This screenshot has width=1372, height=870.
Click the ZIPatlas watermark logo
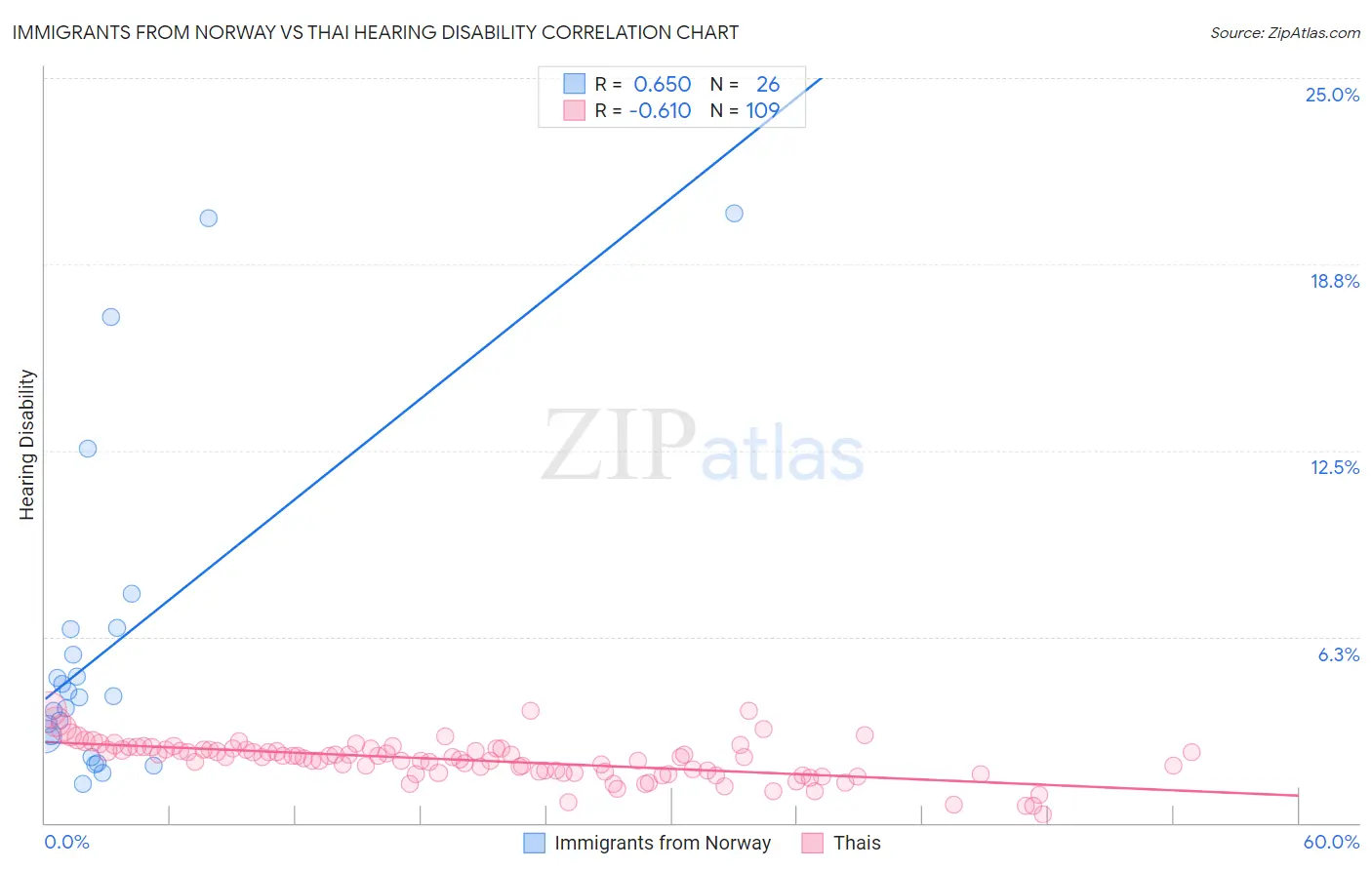pyautogui.click(x=703, y=447)
